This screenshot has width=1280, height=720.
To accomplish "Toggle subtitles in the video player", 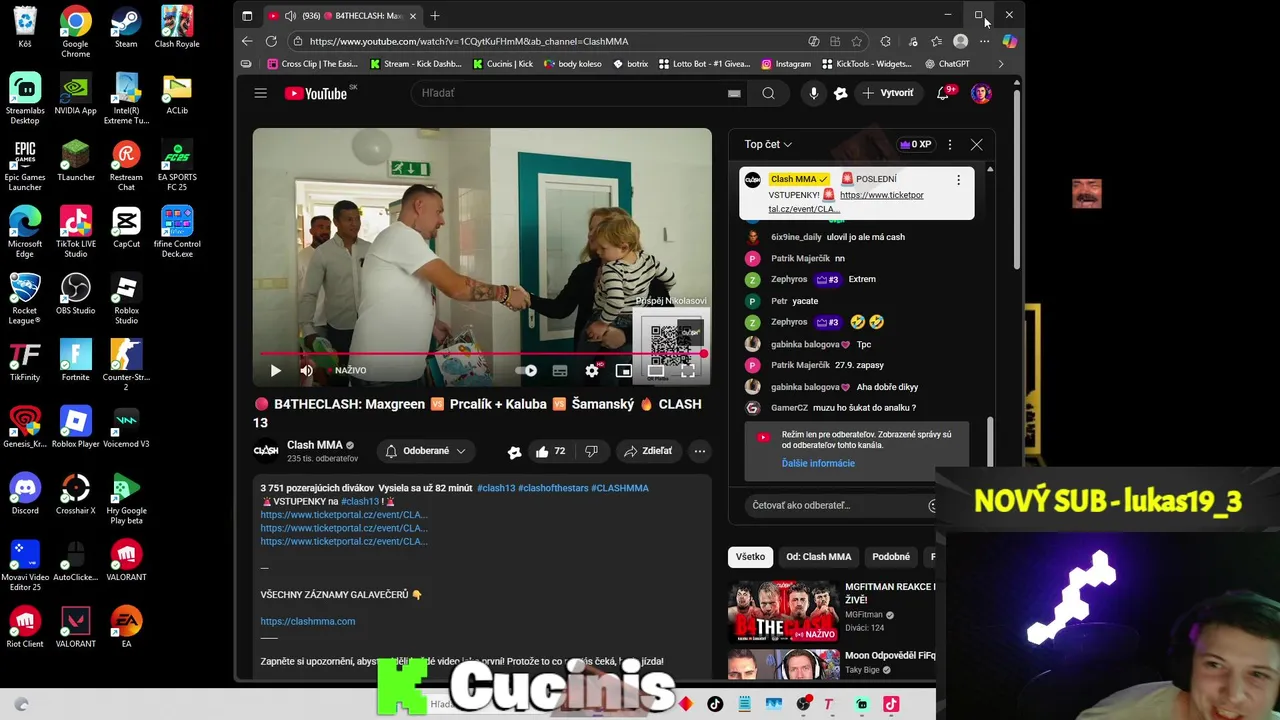I will 560,371.
